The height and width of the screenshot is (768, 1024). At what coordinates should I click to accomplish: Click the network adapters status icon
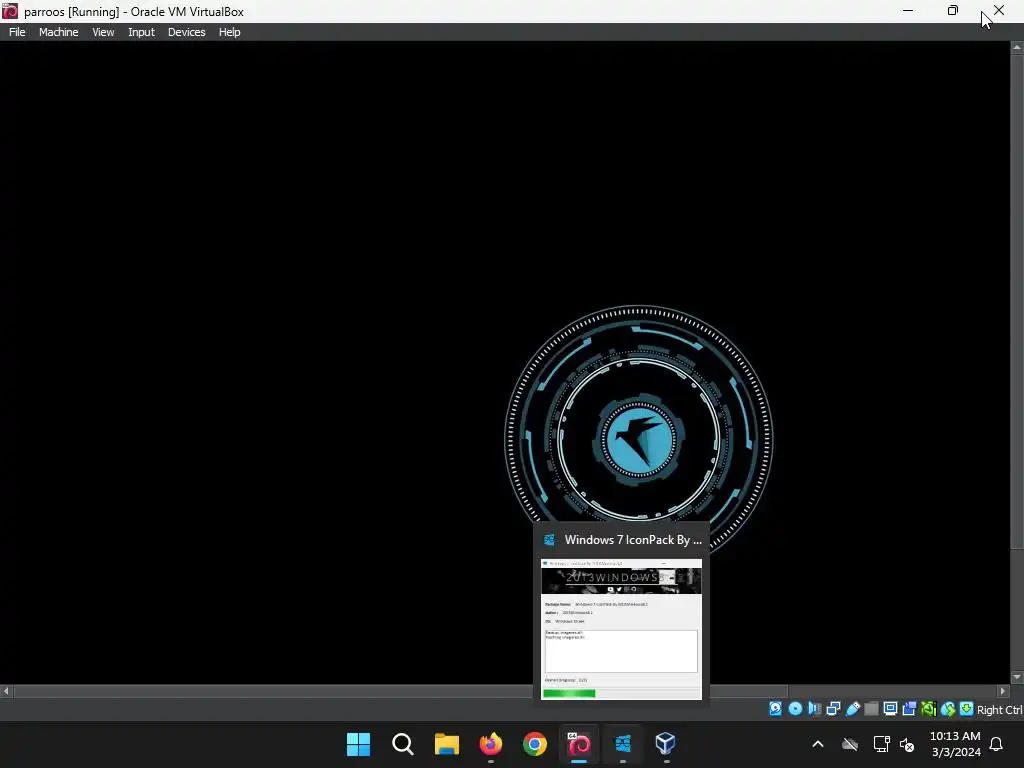tap(833, 709)
